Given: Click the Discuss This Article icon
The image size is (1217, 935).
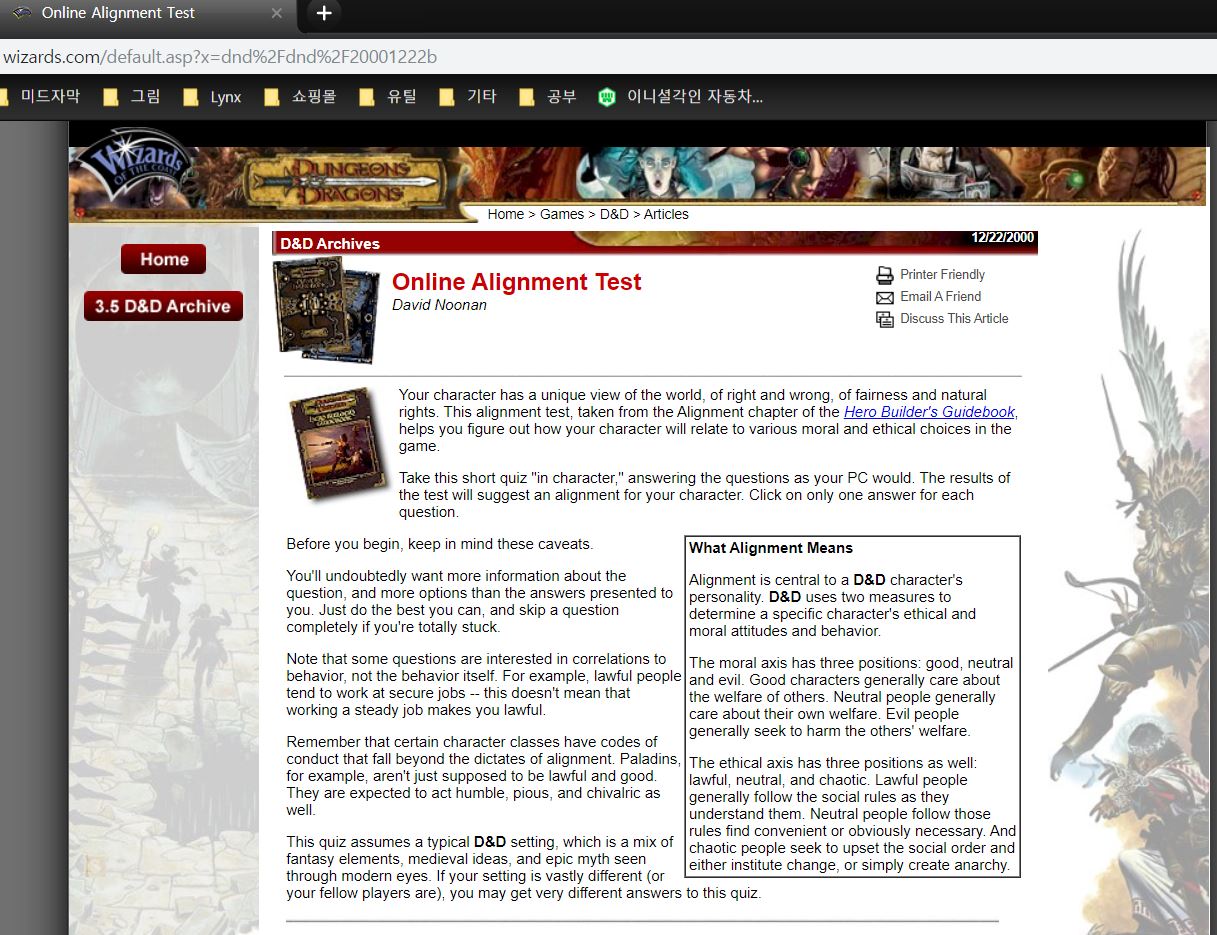Looking at the screenshot, I should point(885,319).
